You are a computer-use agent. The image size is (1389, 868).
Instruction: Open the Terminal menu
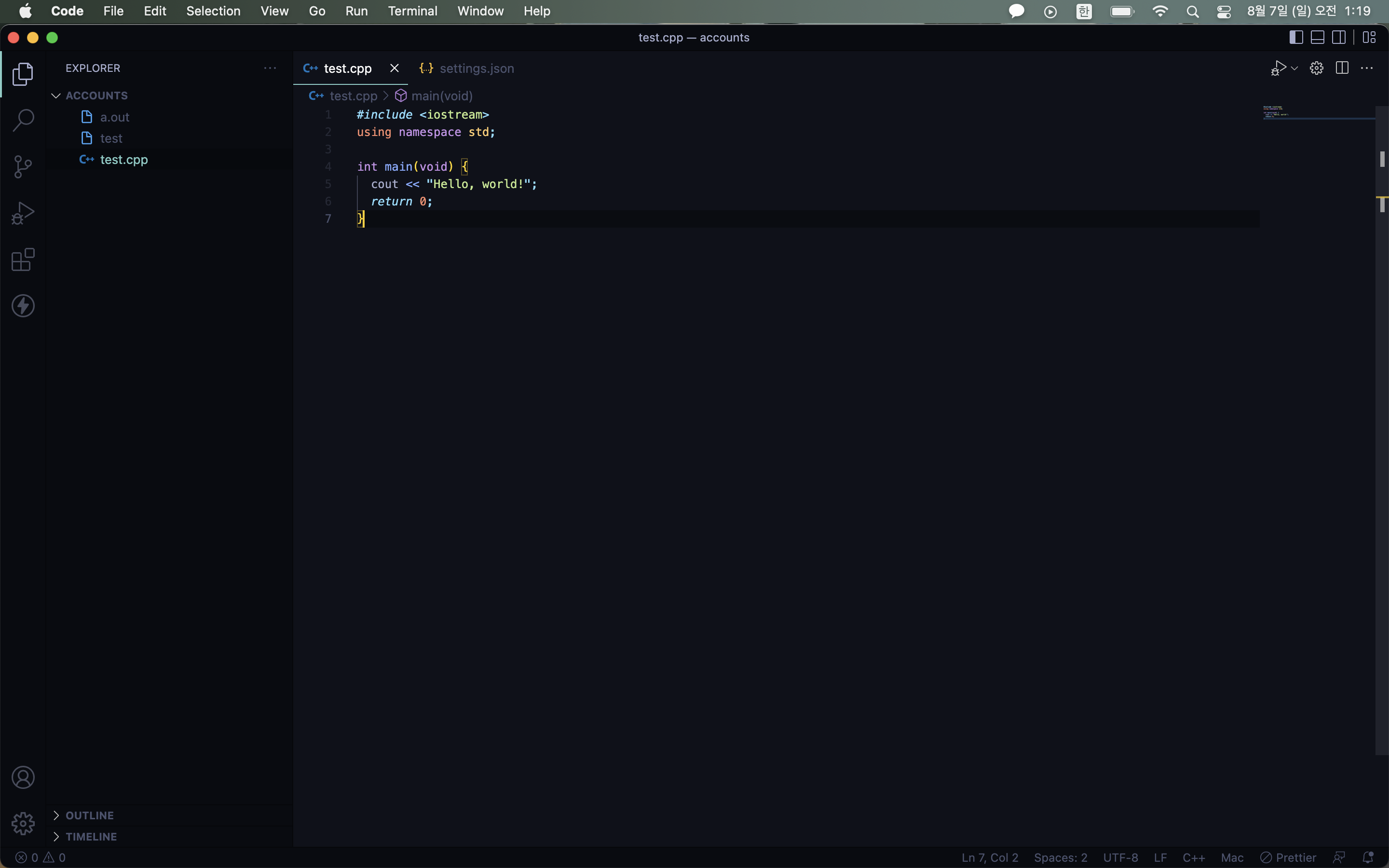tap(412, 11)
